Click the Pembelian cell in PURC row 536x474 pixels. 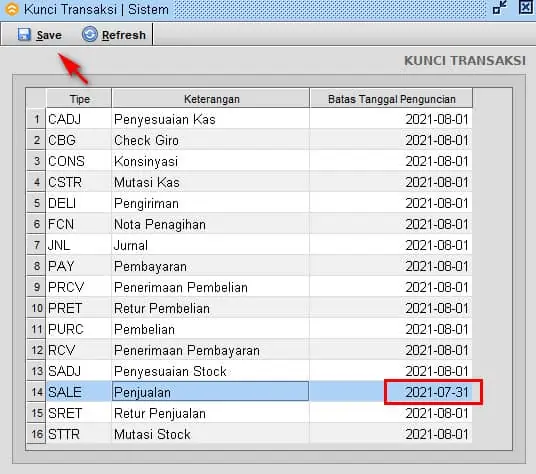coord(211,329)
